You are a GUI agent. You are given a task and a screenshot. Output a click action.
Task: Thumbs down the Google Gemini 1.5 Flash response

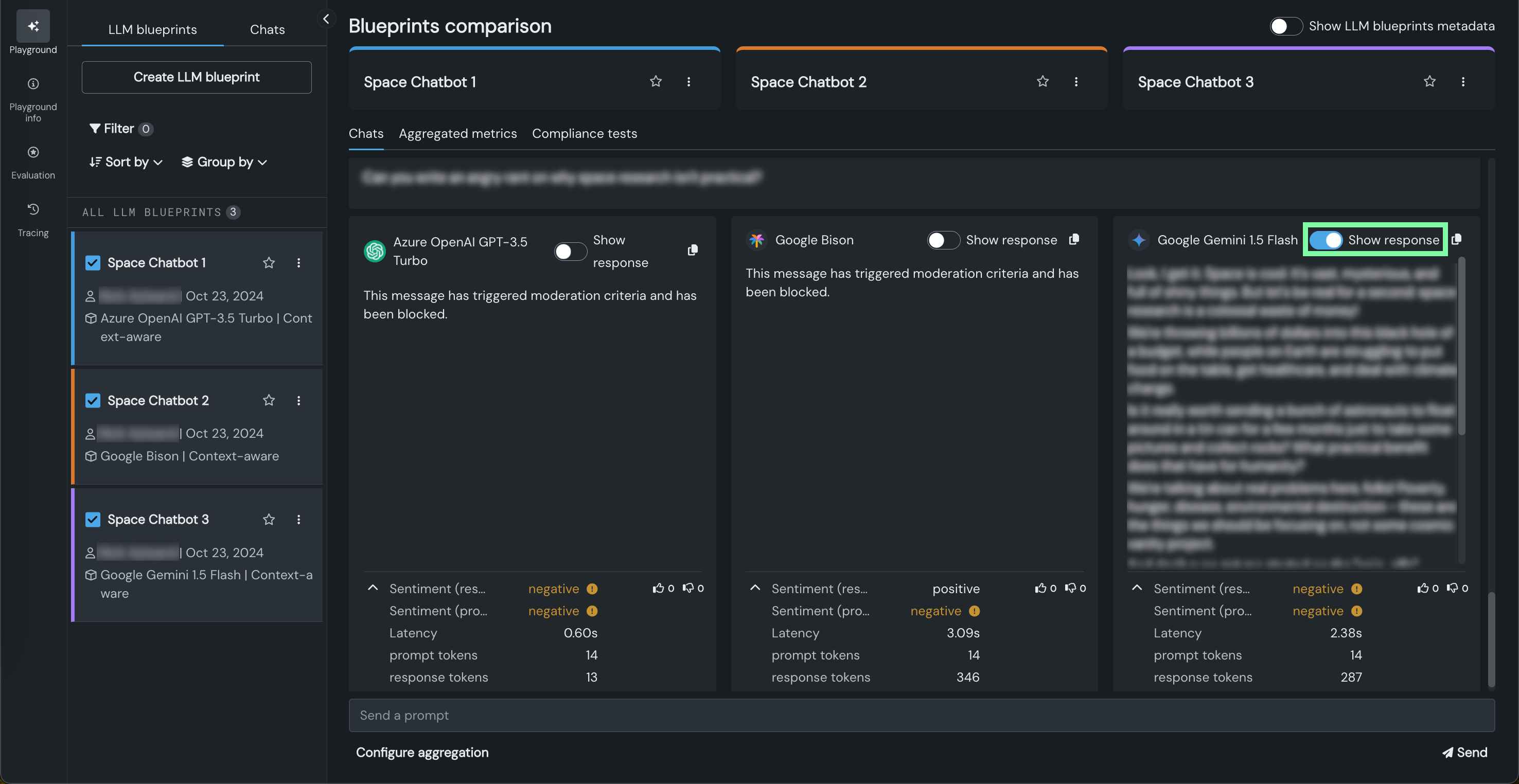click(x=1453, y=589)
